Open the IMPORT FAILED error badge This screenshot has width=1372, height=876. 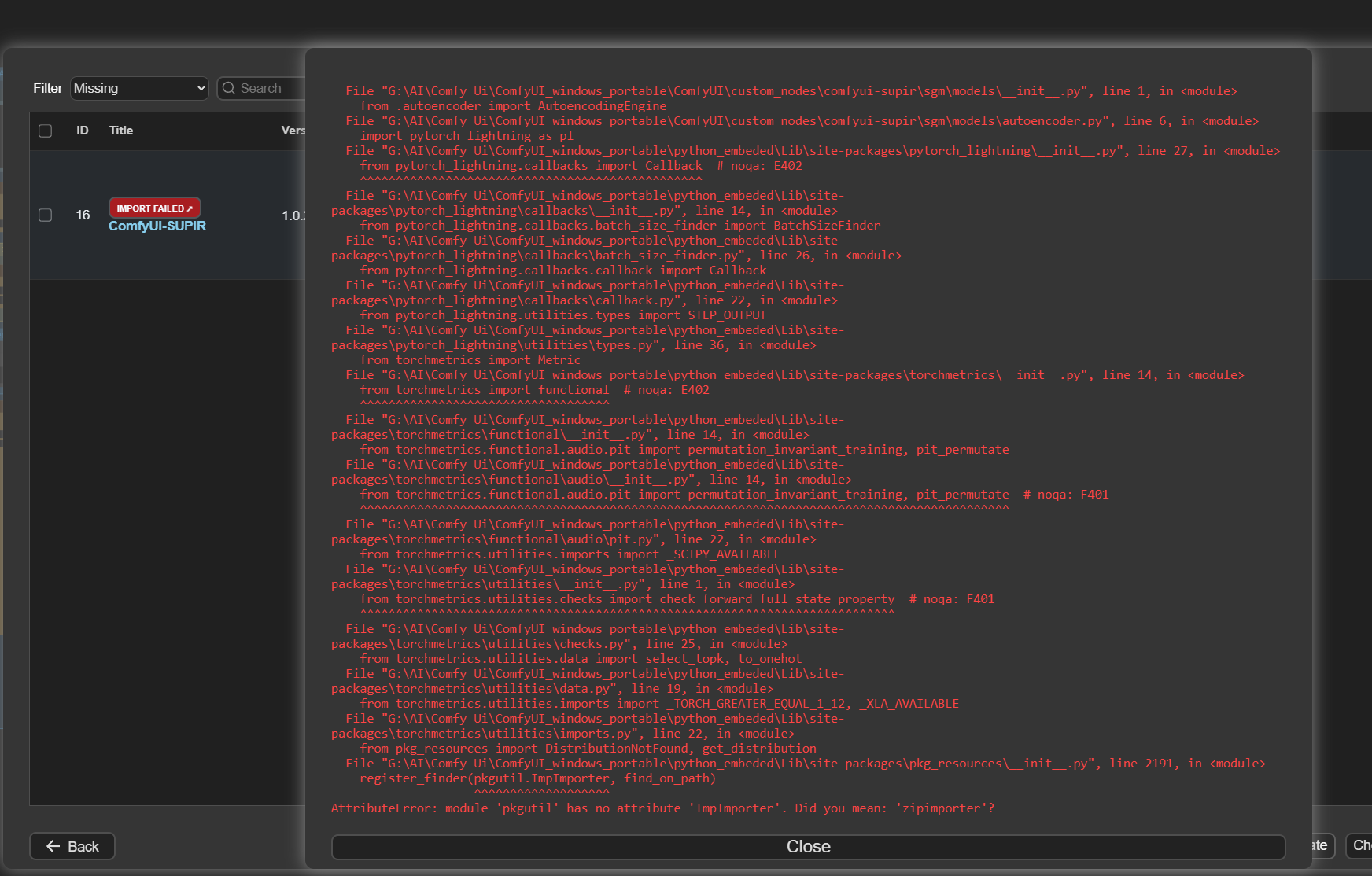pos(154,208)
